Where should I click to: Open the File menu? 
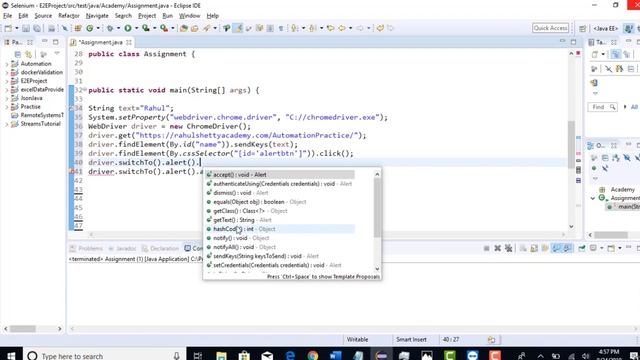[x=8, y=16]
